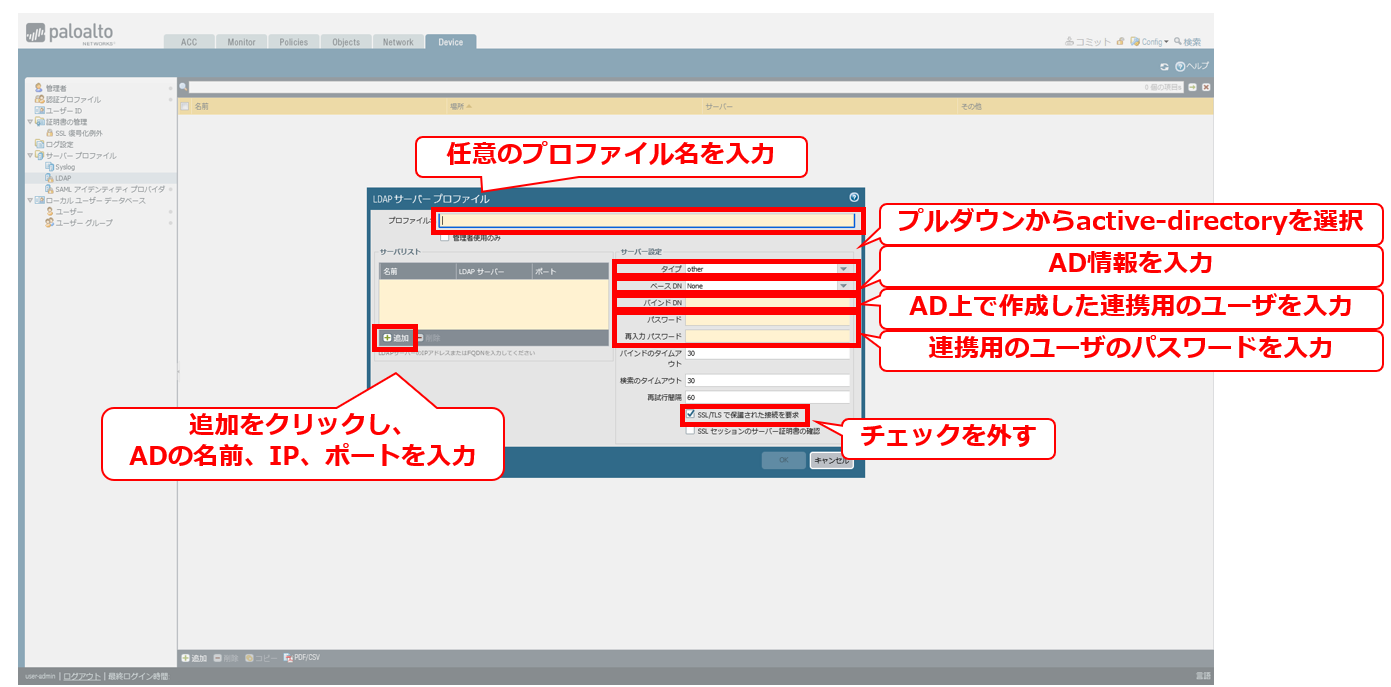Click the キャンセル button in the dialog
Image resolution: width=1391 pixels, height=687 pixels.
point(831,461)
